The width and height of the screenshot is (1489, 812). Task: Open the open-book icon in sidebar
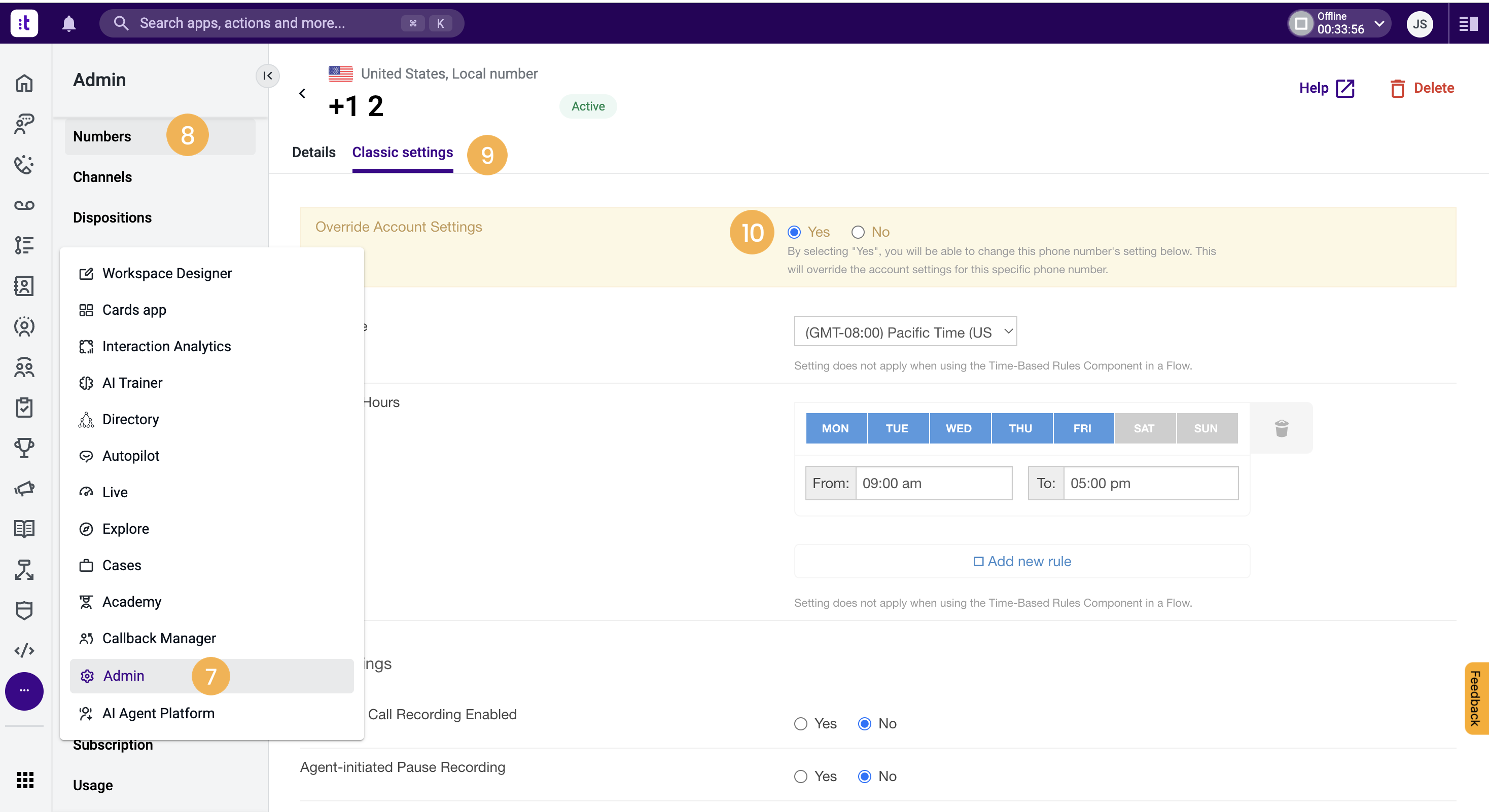coord(24,529)
